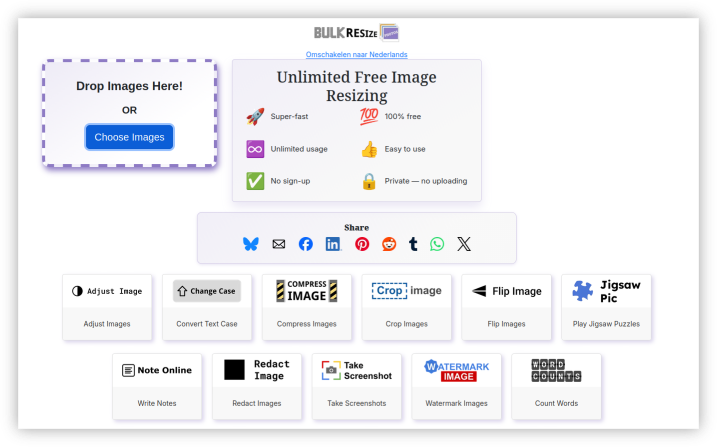Screen dimensions: 717x447
Task: Click the infinity Unlimited usage icon
Action: (255, 149)
